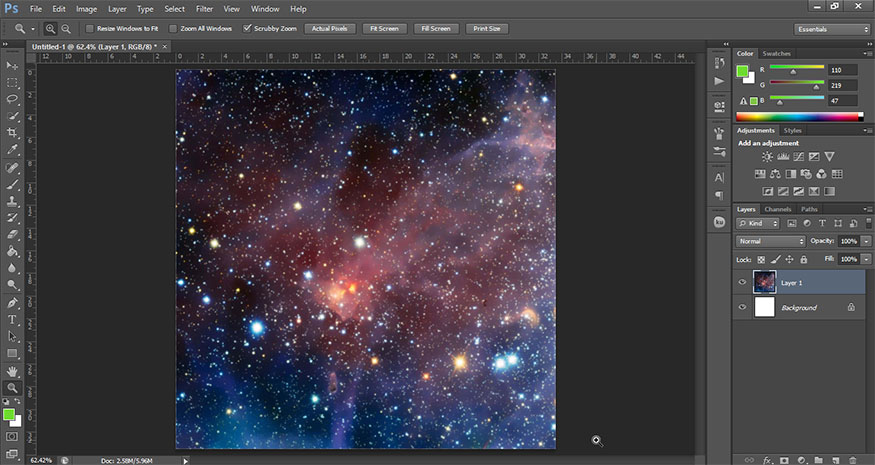Select the Pen tool

12,303
